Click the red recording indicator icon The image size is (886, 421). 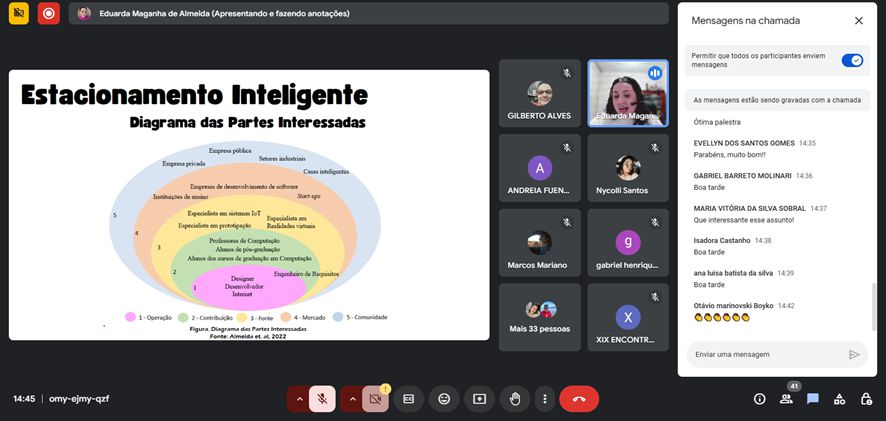48,14
